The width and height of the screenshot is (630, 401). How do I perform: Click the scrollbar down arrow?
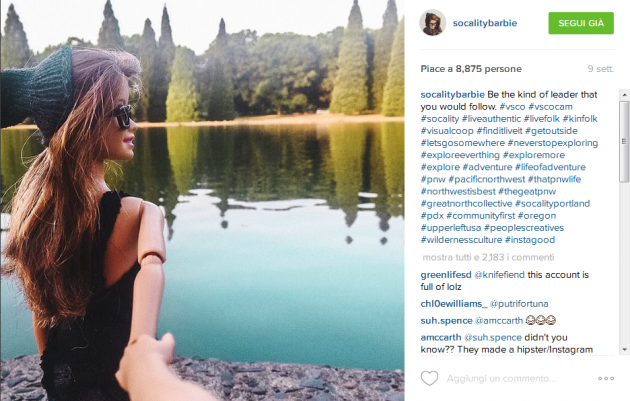(624, 349)
